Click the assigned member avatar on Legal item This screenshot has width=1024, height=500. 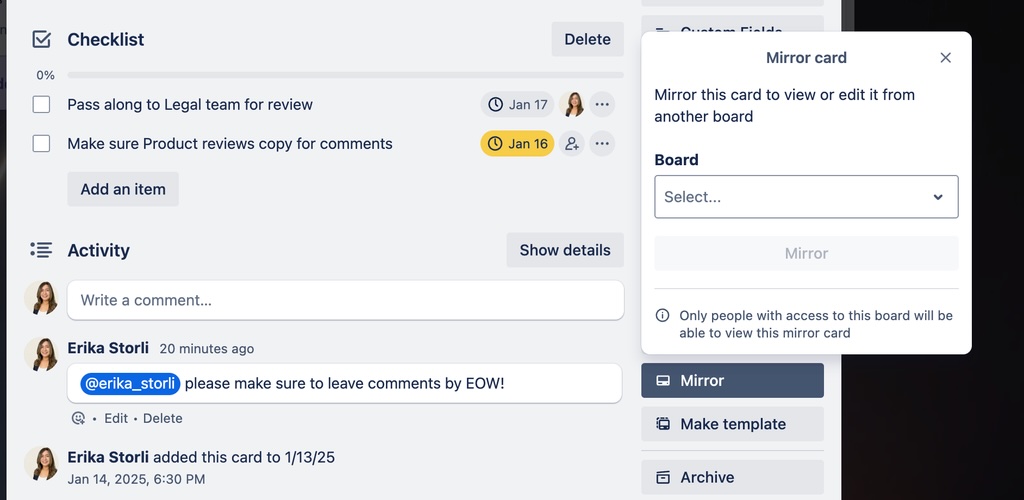[x=573, y=105]
